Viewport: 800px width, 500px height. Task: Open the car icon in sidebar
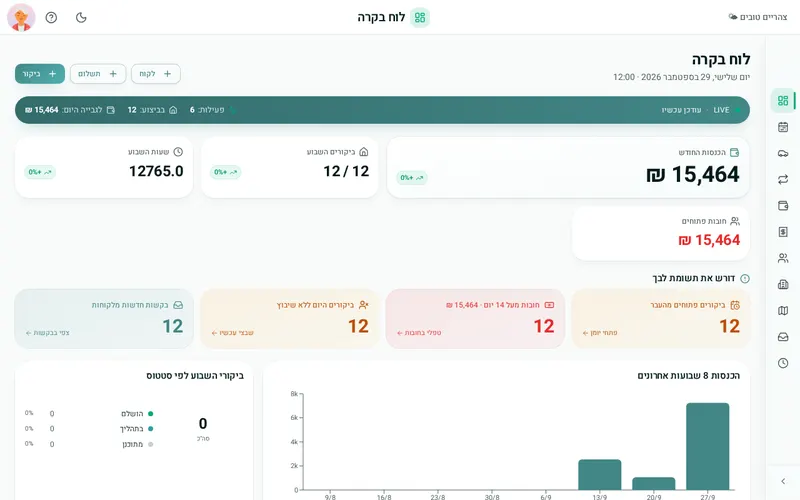(x=783, y=153)
